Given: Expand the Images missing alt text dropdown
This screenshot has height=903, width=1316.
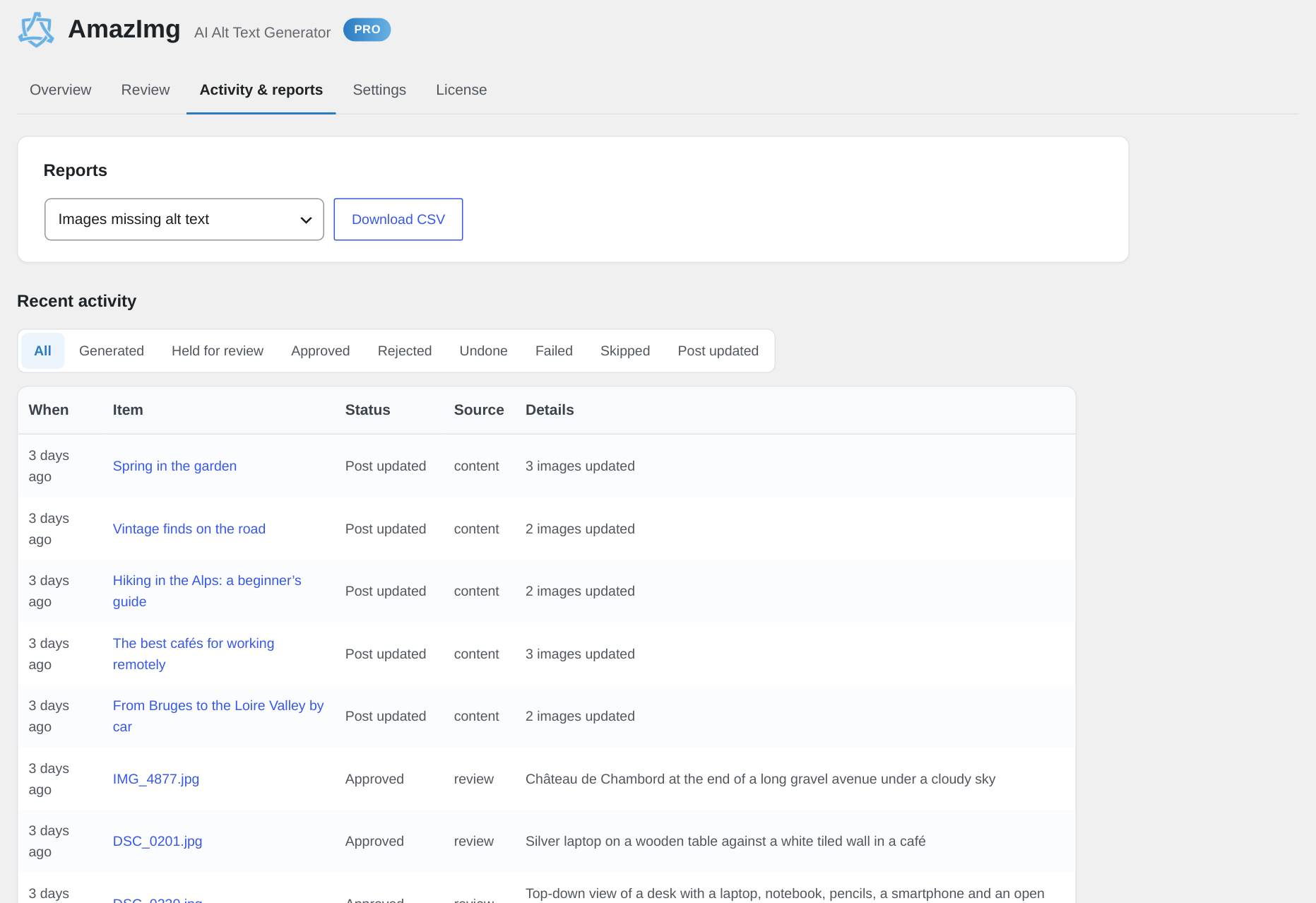Looking at the screenshot, I should point(184,219).
